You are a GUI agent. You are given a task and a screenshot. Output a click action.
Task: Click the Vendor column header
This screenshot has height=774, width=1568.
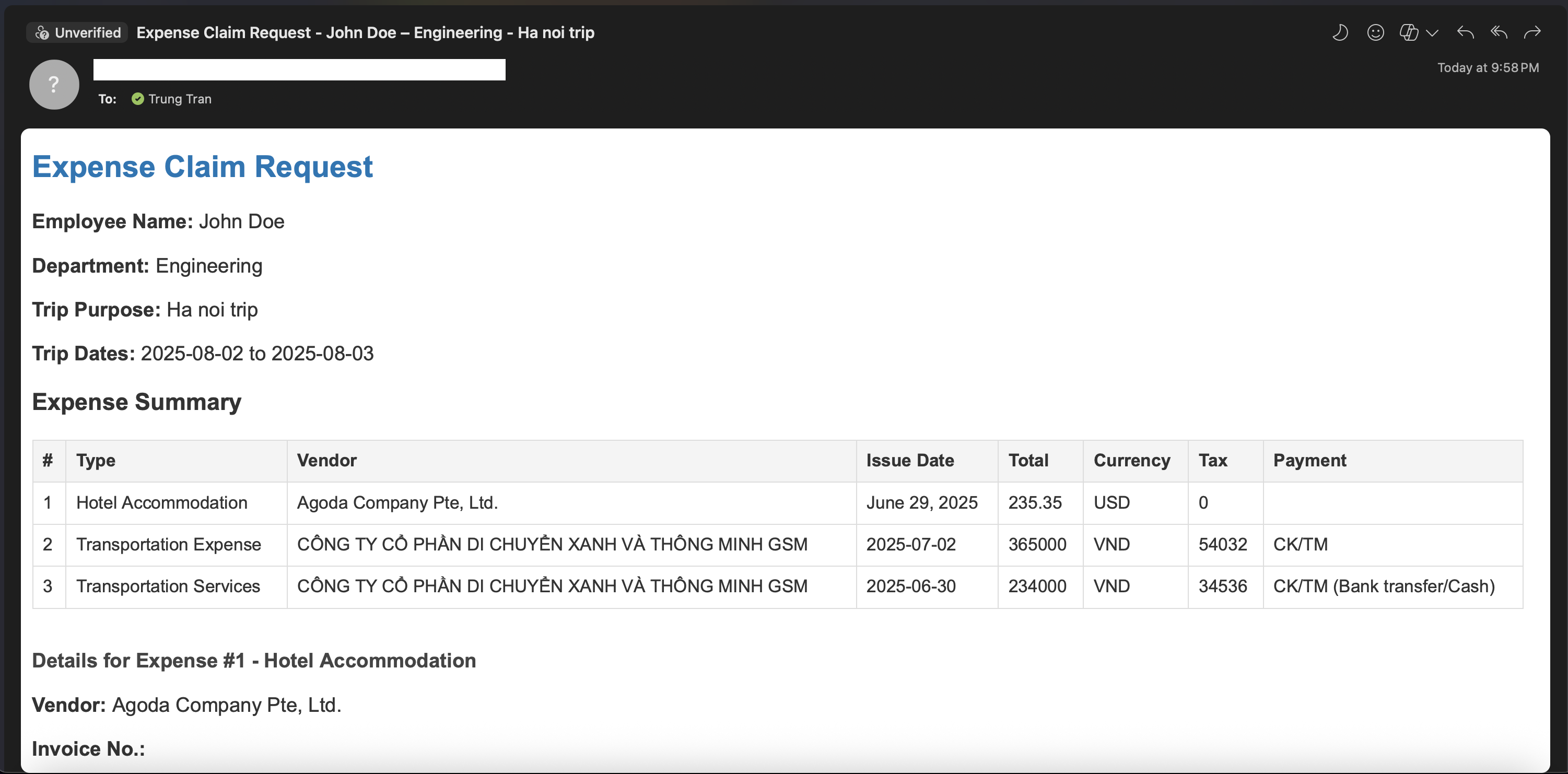[x=327, y=461]
